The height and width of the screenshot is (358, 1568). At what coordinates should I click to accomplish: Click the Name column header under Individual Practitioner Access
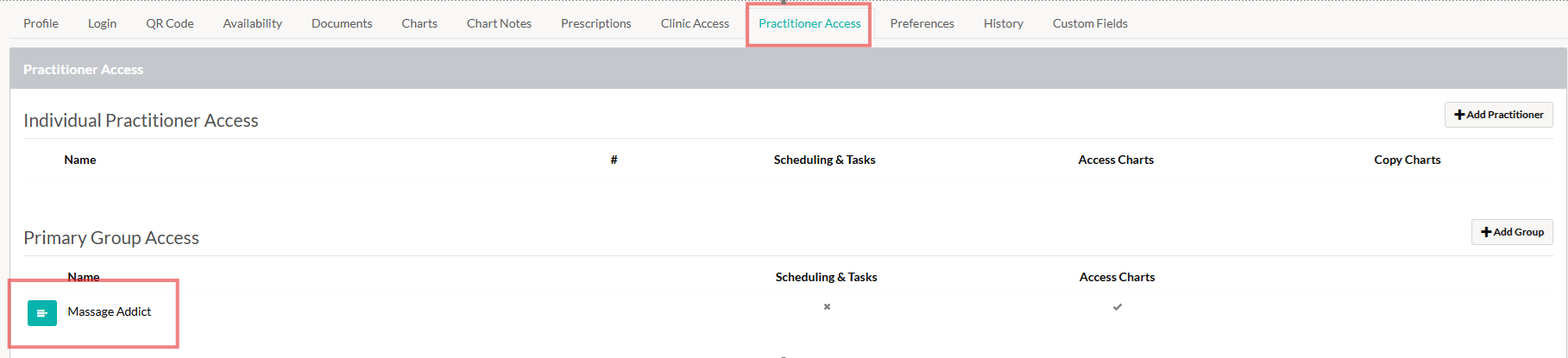click(x=79, y=160)
